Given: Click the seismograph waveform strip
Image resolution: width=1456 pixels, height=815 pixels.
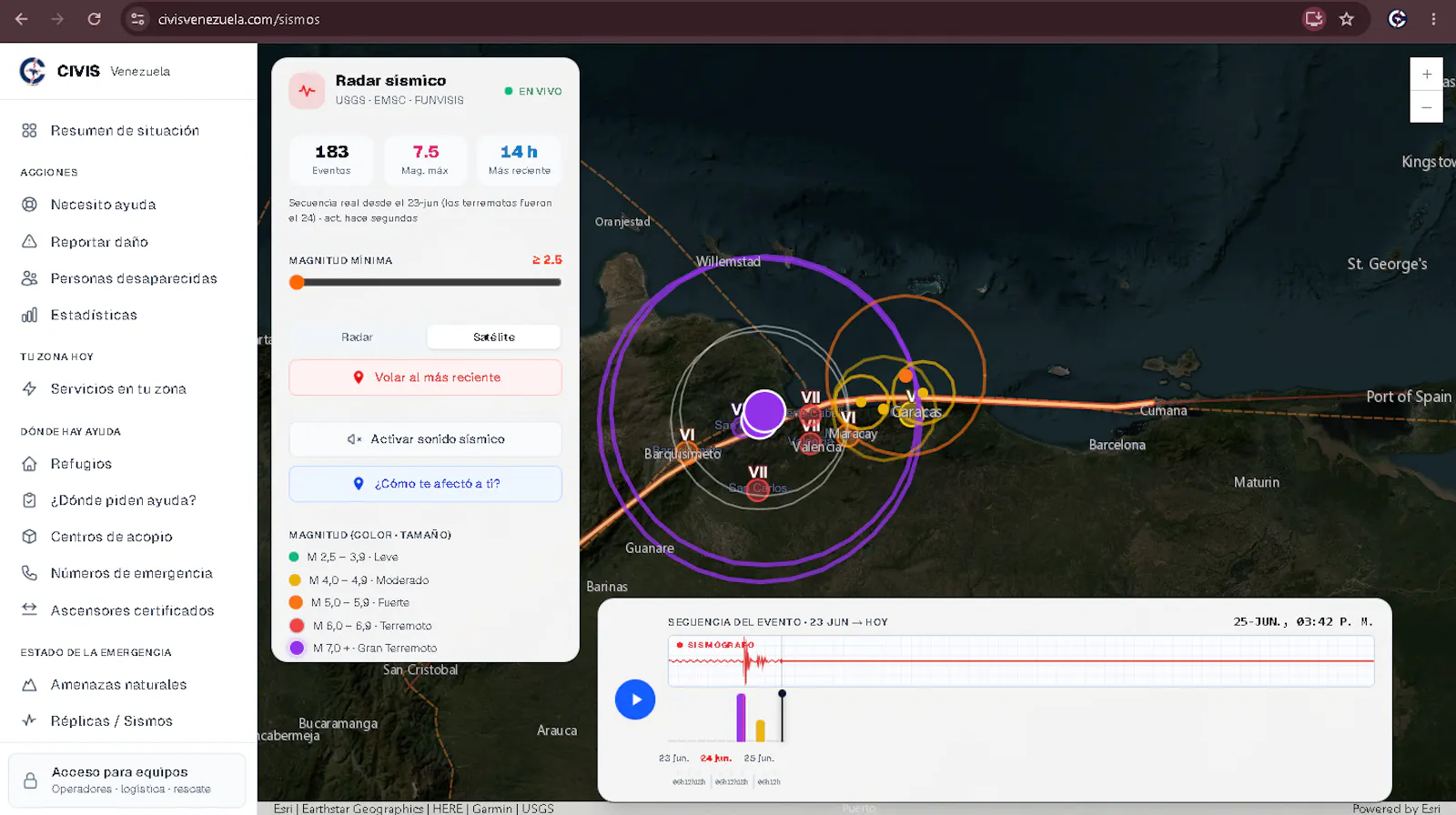Looking at the screenshot, I should pos(1021,661).
